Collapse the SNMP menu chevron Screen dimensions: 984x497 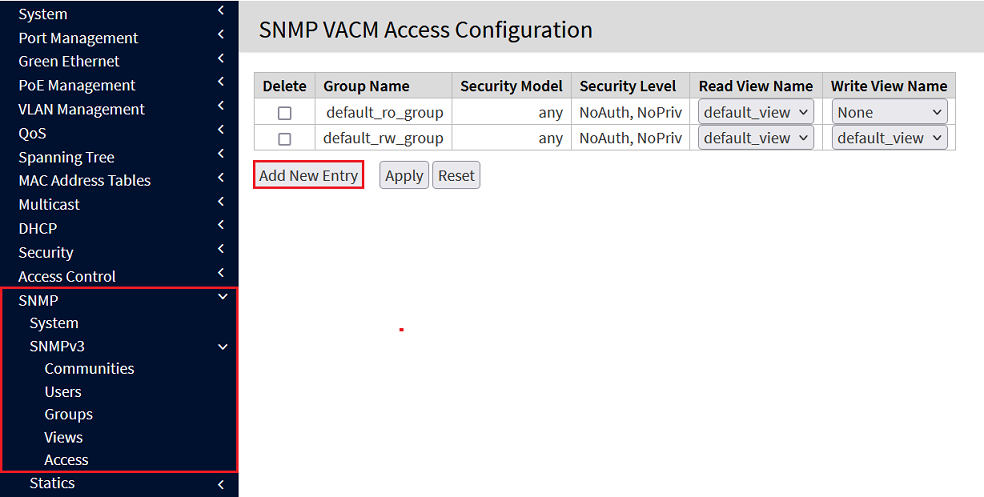pos(222,297)
